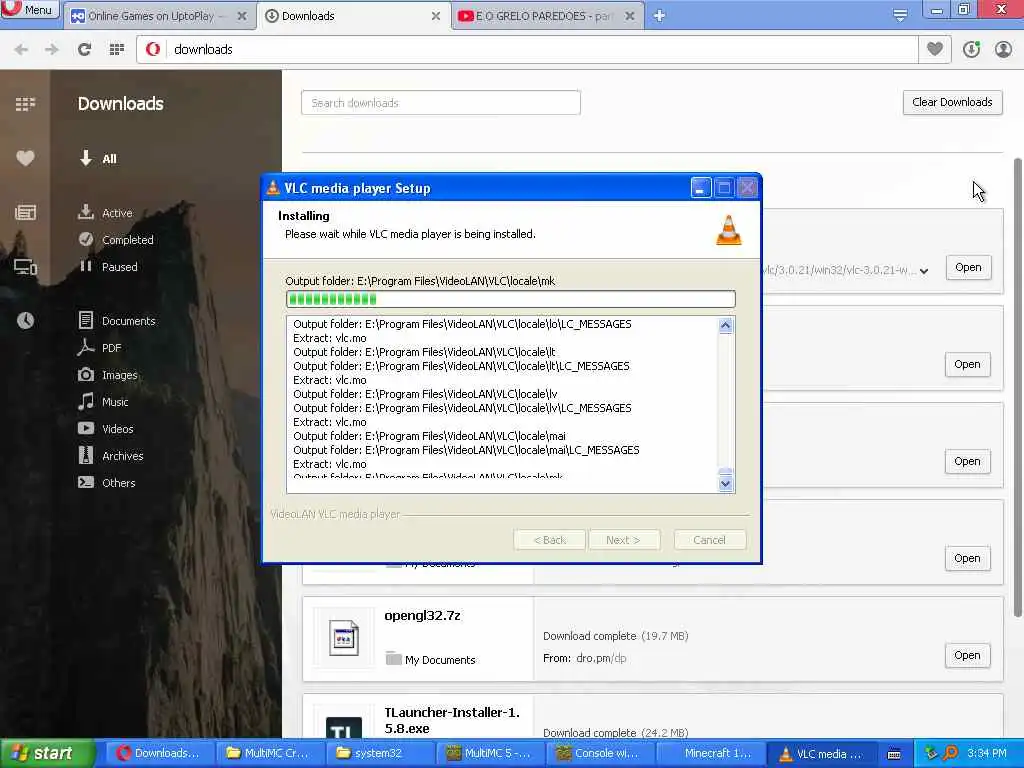Switch to MultiMC Cr... folder taskbar item
1024x768 pixels.
point(270,753)
